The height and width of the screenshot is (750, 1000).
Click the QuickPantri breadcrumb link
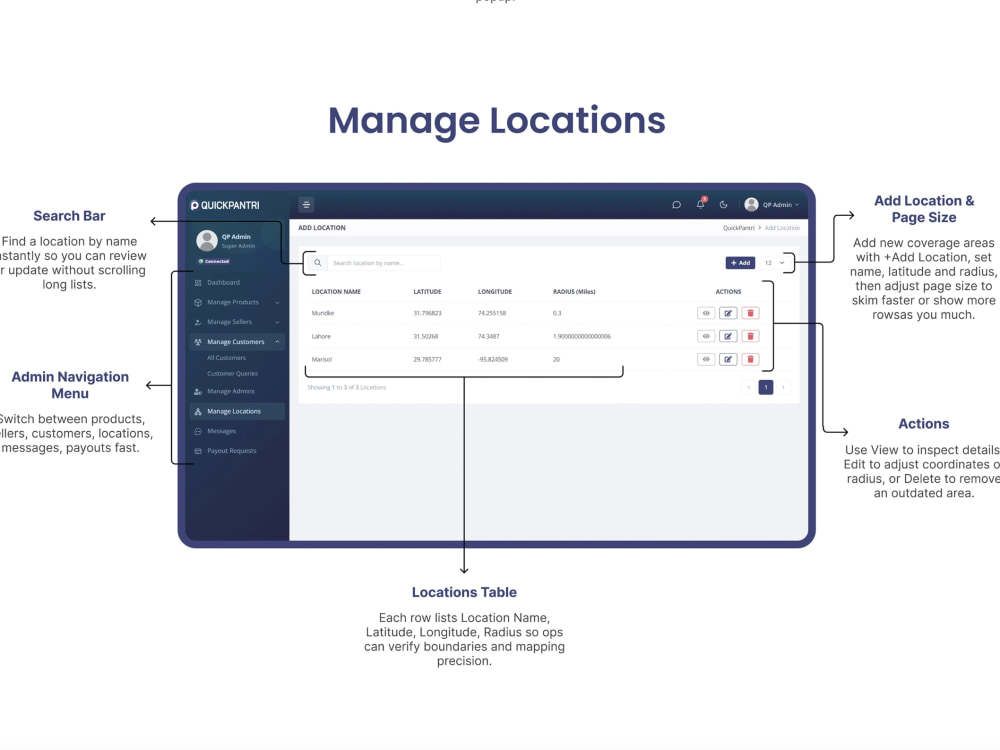point(739,228)
